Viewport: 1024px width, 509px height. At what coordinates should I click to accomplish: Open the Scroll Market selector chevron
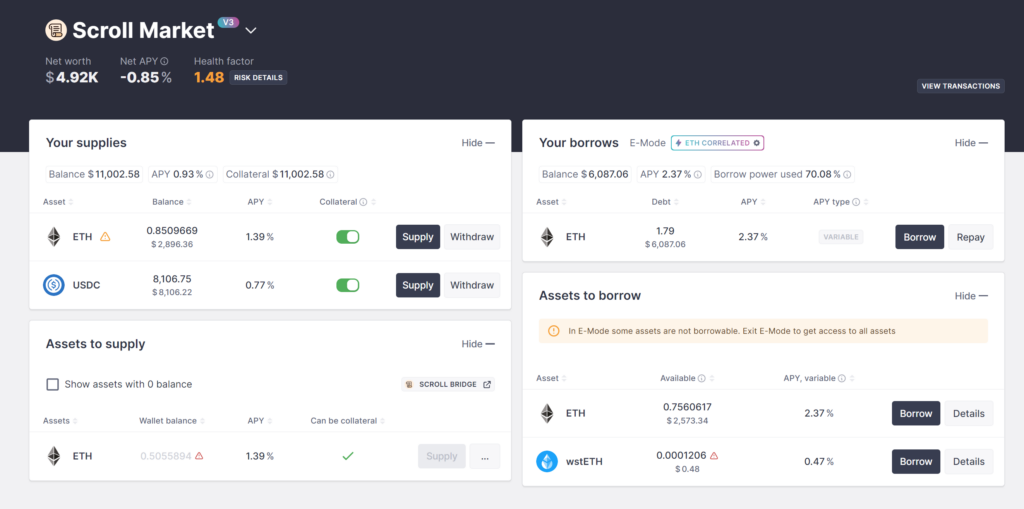pyautogui.click(x=251, y=30)
